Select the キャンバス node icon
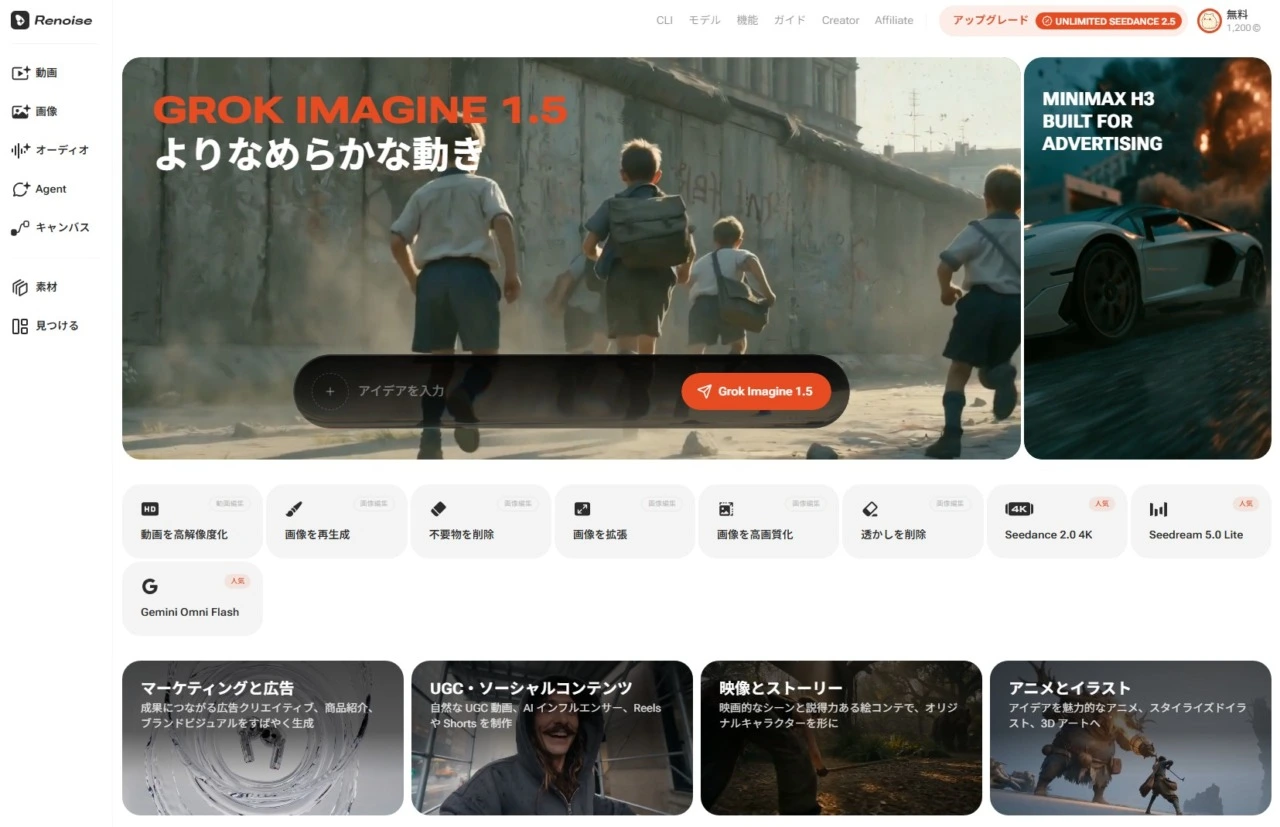 [20, 228]
